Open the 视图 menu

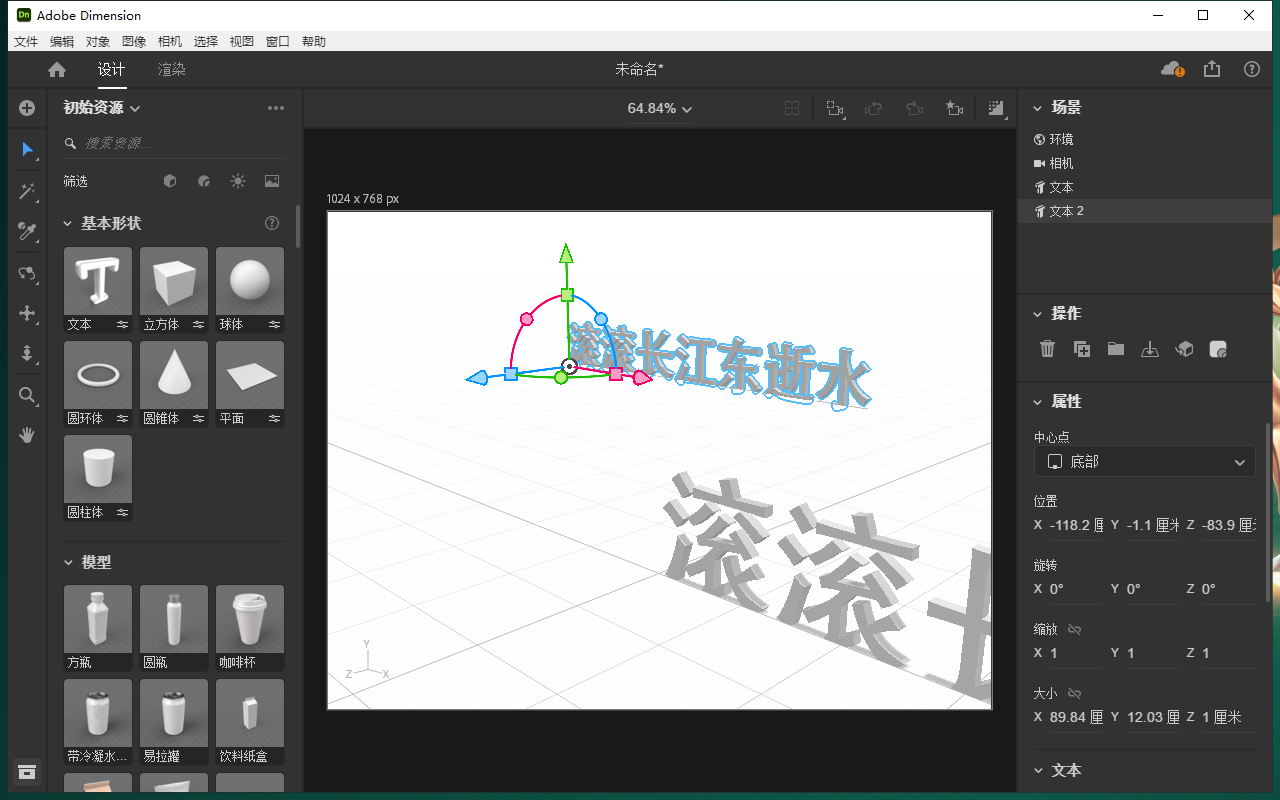click(242, 42)
